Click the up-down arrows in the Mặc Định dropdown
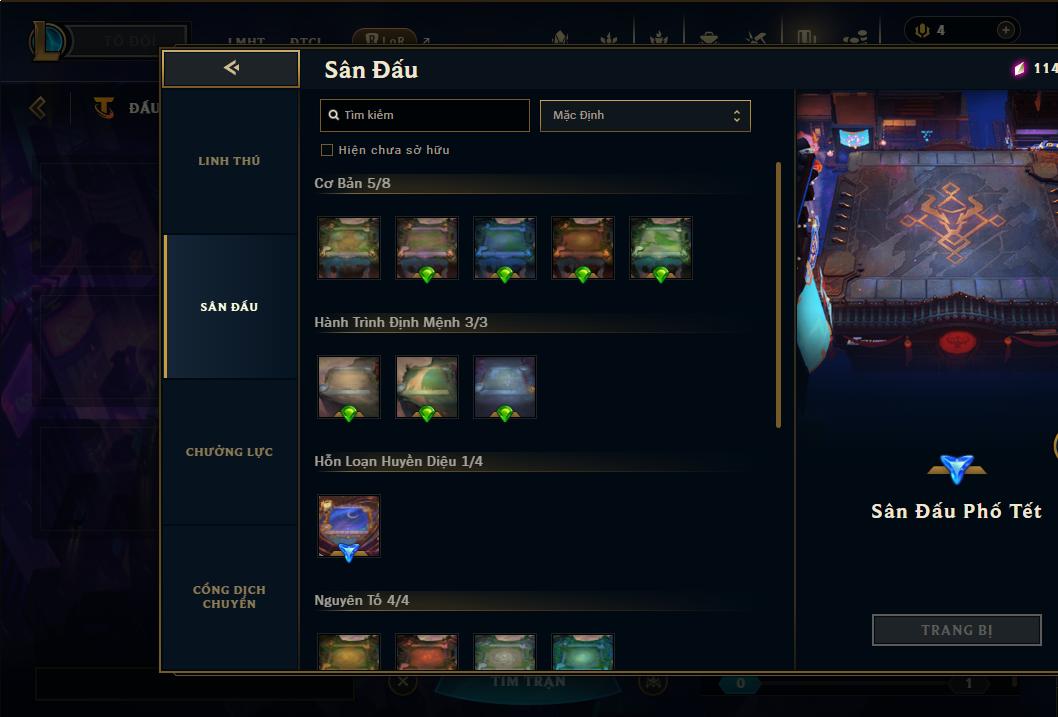Image resolution: width=1058 pixels, height=717 pixels. pyautogui.click(x=737, y=115)
